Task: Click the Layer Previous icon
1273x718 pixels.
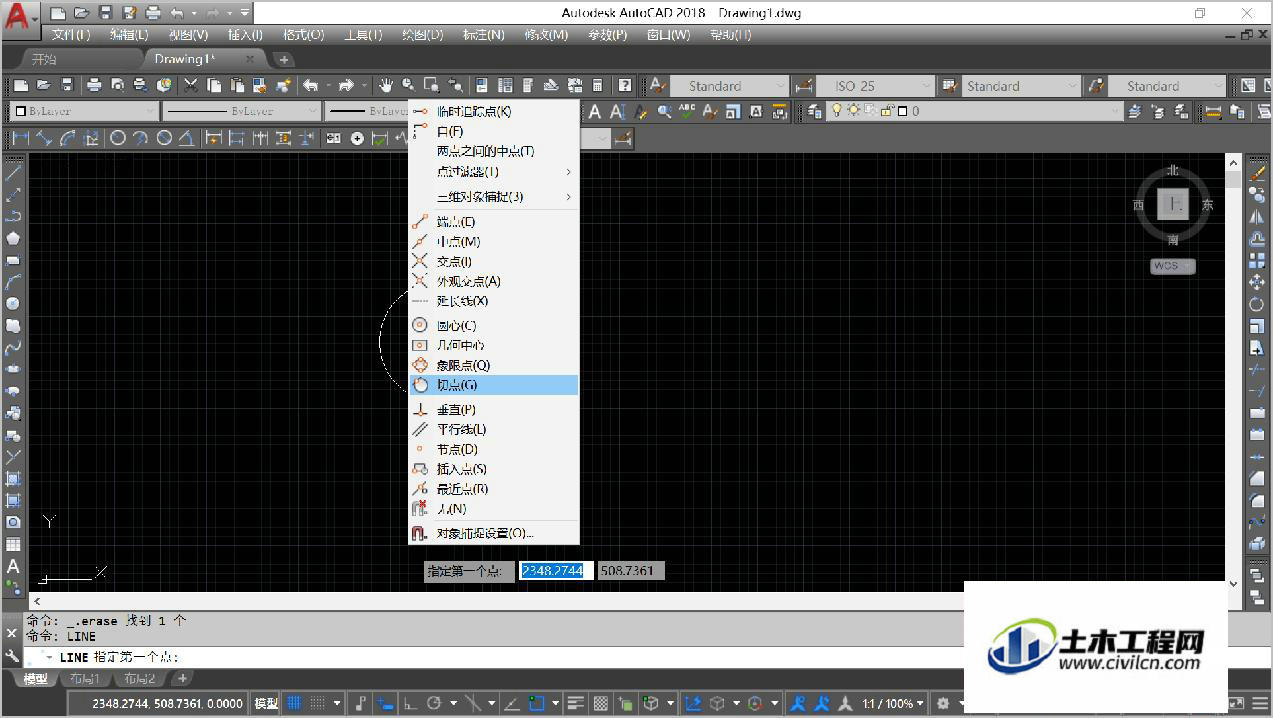Action: (1157, 112)
